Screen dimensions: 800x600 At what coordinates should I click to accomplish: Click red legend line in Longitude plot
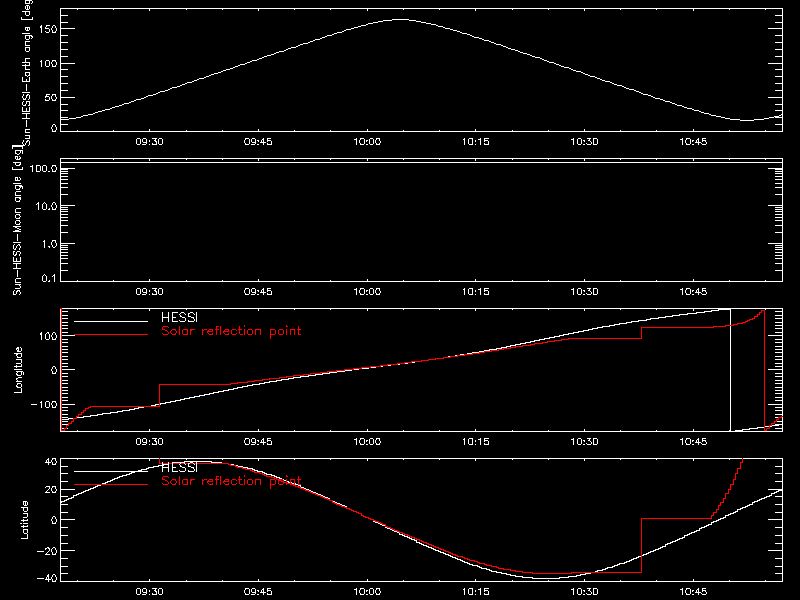click(111, 335)
